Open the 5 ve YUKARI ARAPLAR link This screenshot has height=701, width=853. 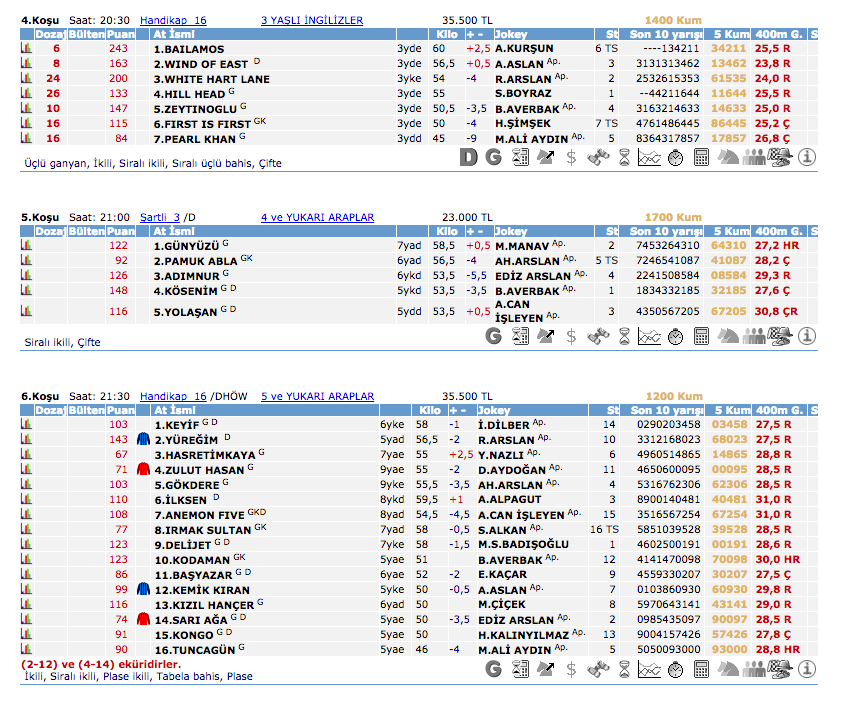318,397
